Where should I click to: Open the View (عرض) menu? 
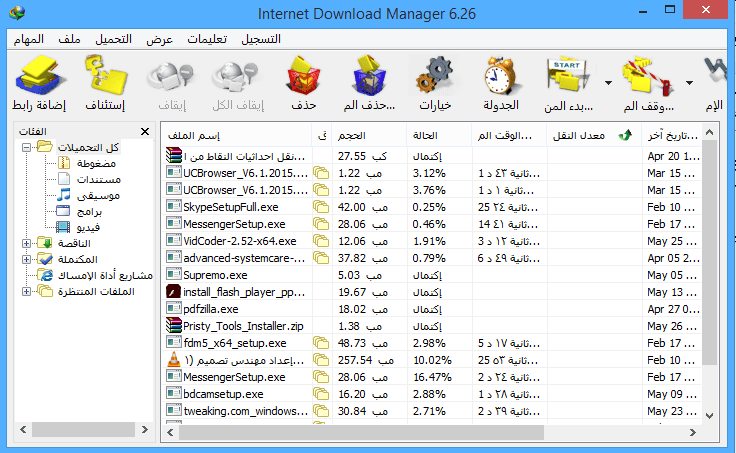pyautogui.click(x=159, y=39)
